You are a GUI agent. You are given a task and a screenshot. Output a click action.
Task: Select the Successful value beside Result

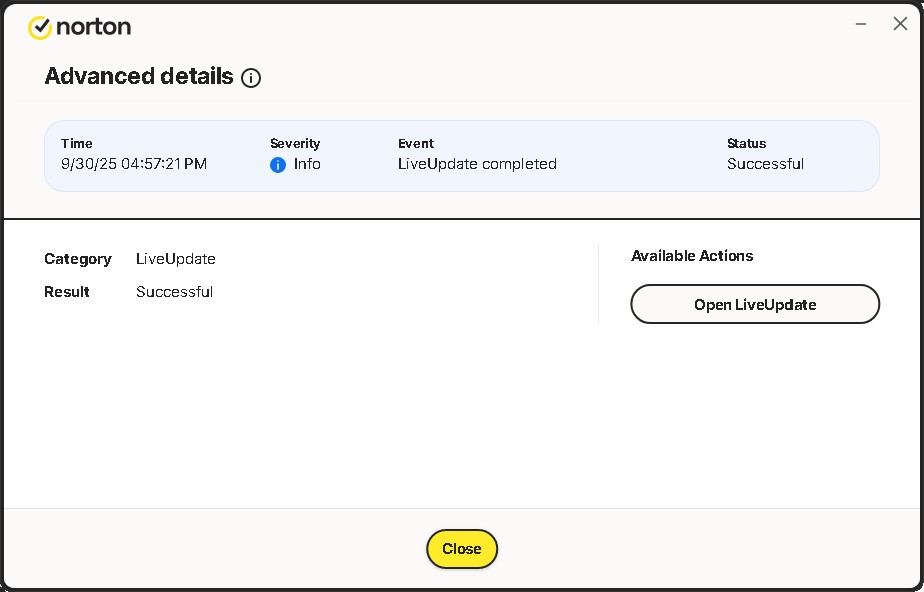point(175,292)
